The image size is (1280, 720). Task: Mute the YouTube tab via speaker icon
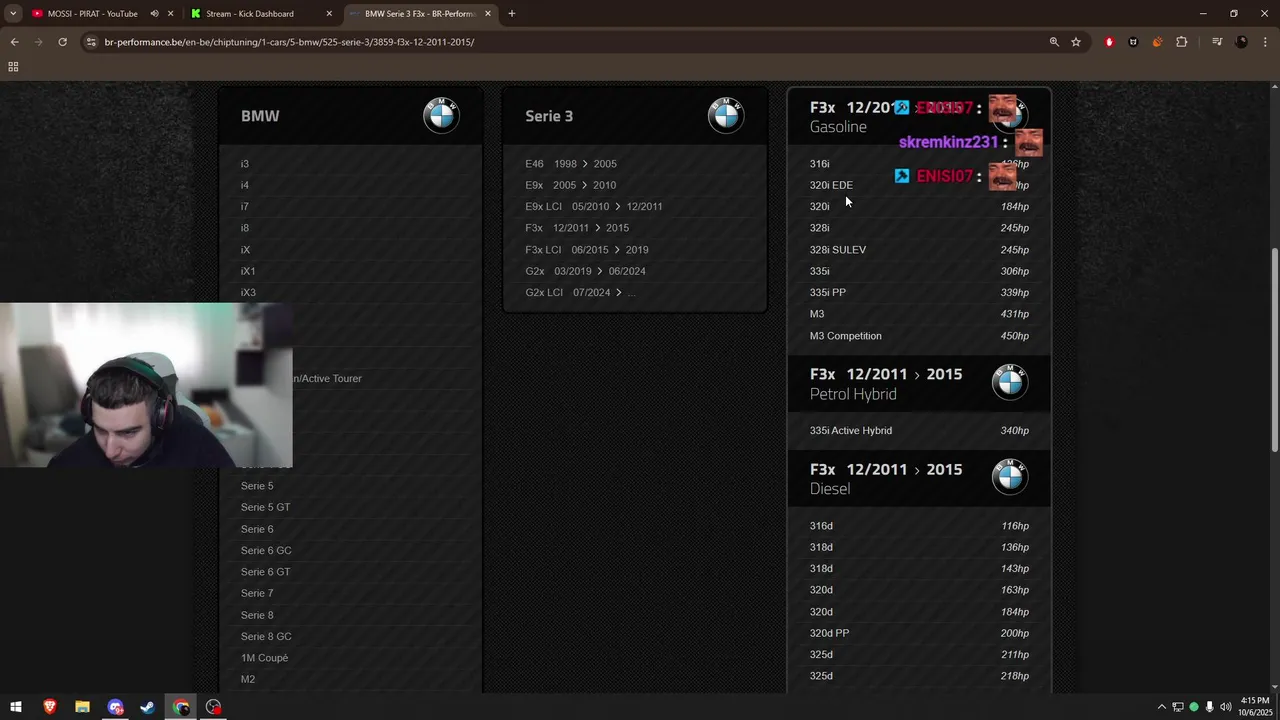pos(154,14)
